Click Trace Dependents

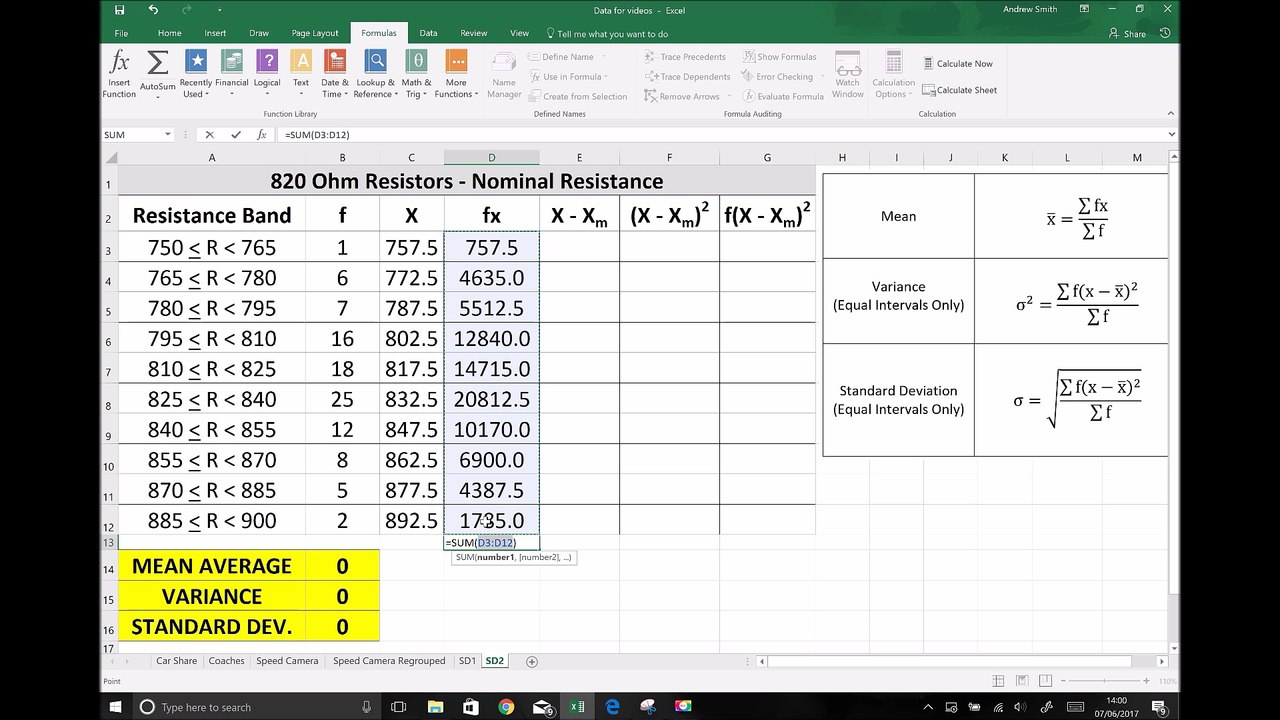coord(687,77)
